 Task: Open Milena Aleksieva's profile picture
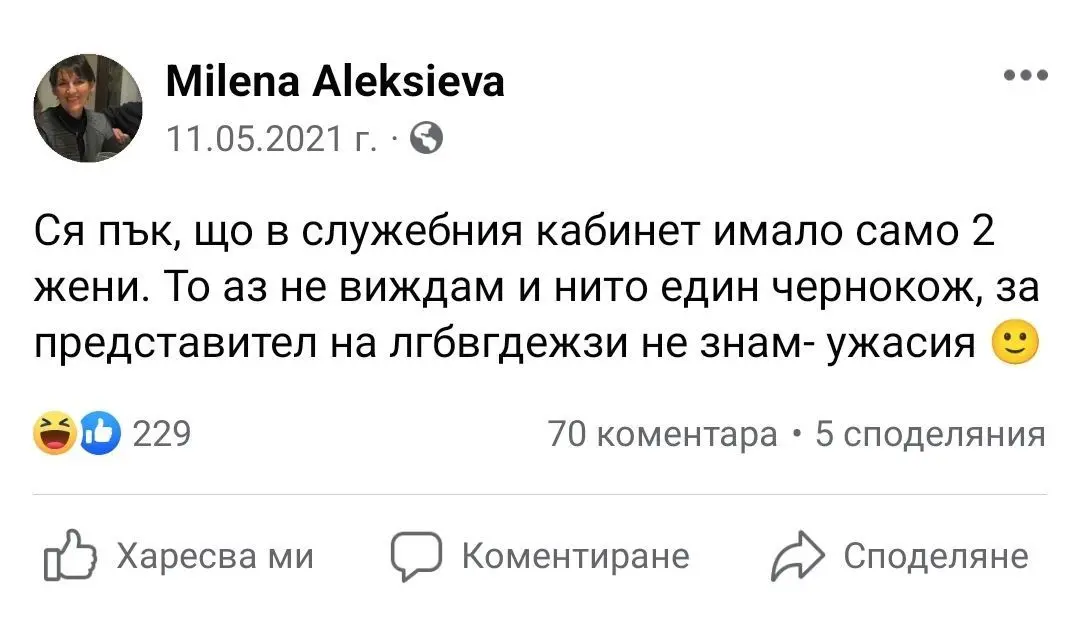[x=89, y=108]
